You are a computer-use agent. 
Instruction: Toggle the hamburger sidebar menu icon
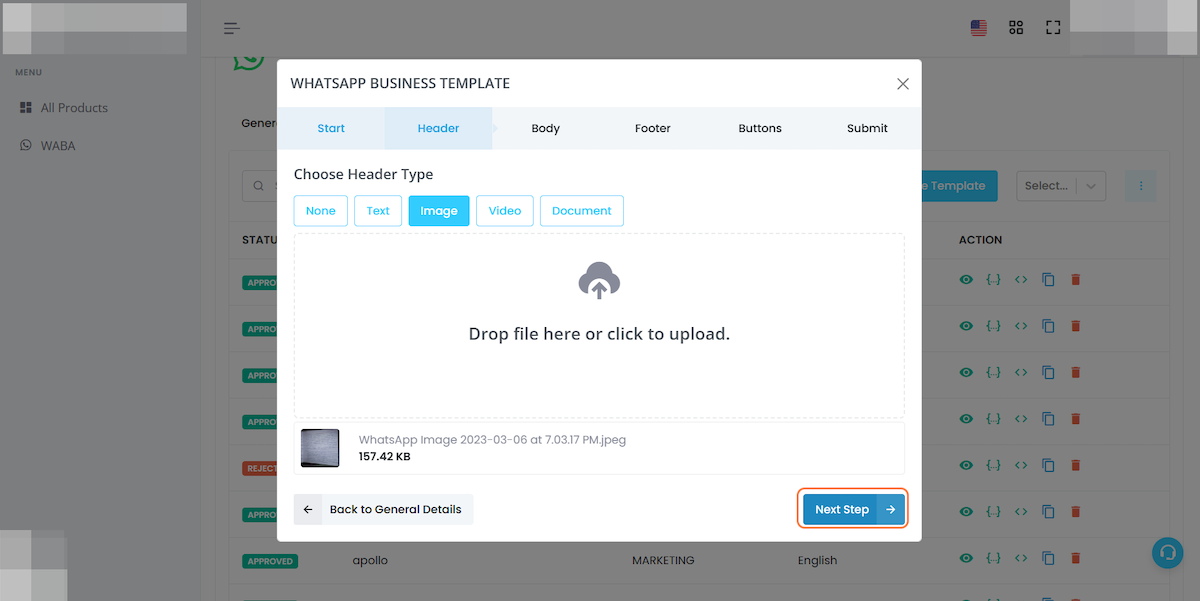[x=232, y=28]
